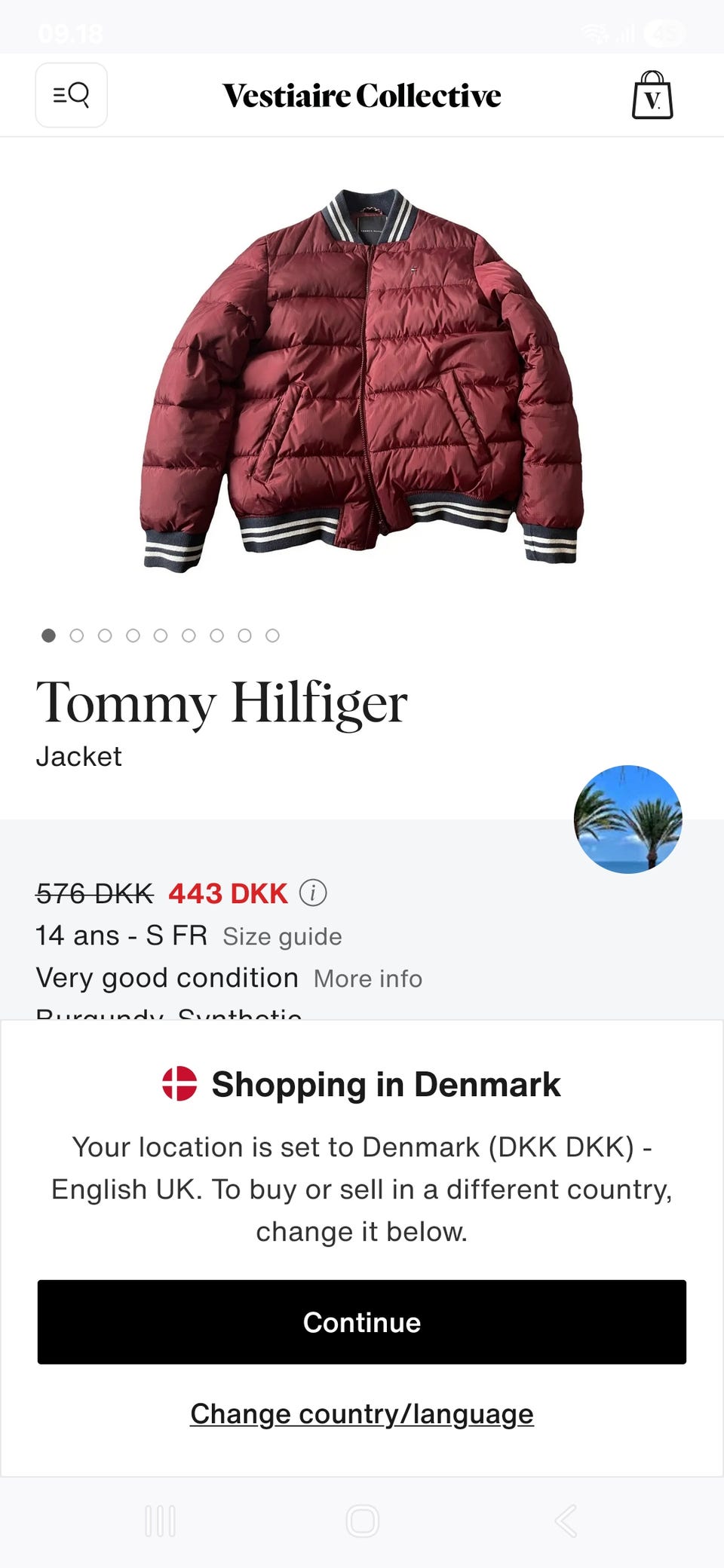Open the shopping bag
The width and height of the screenshot is (724, 1568).
tap(652, 96)
